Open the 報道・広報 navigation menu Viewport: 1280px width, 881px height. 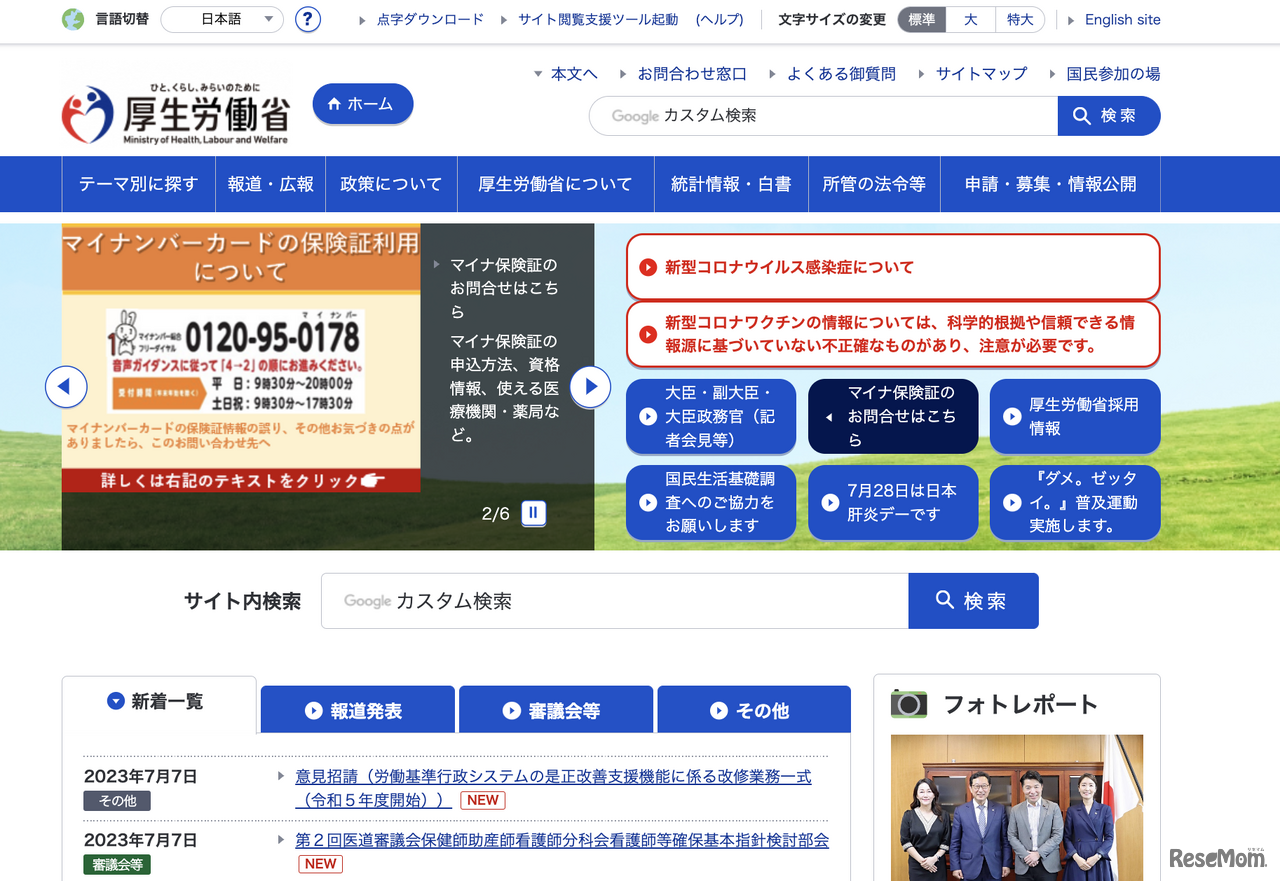270,184
